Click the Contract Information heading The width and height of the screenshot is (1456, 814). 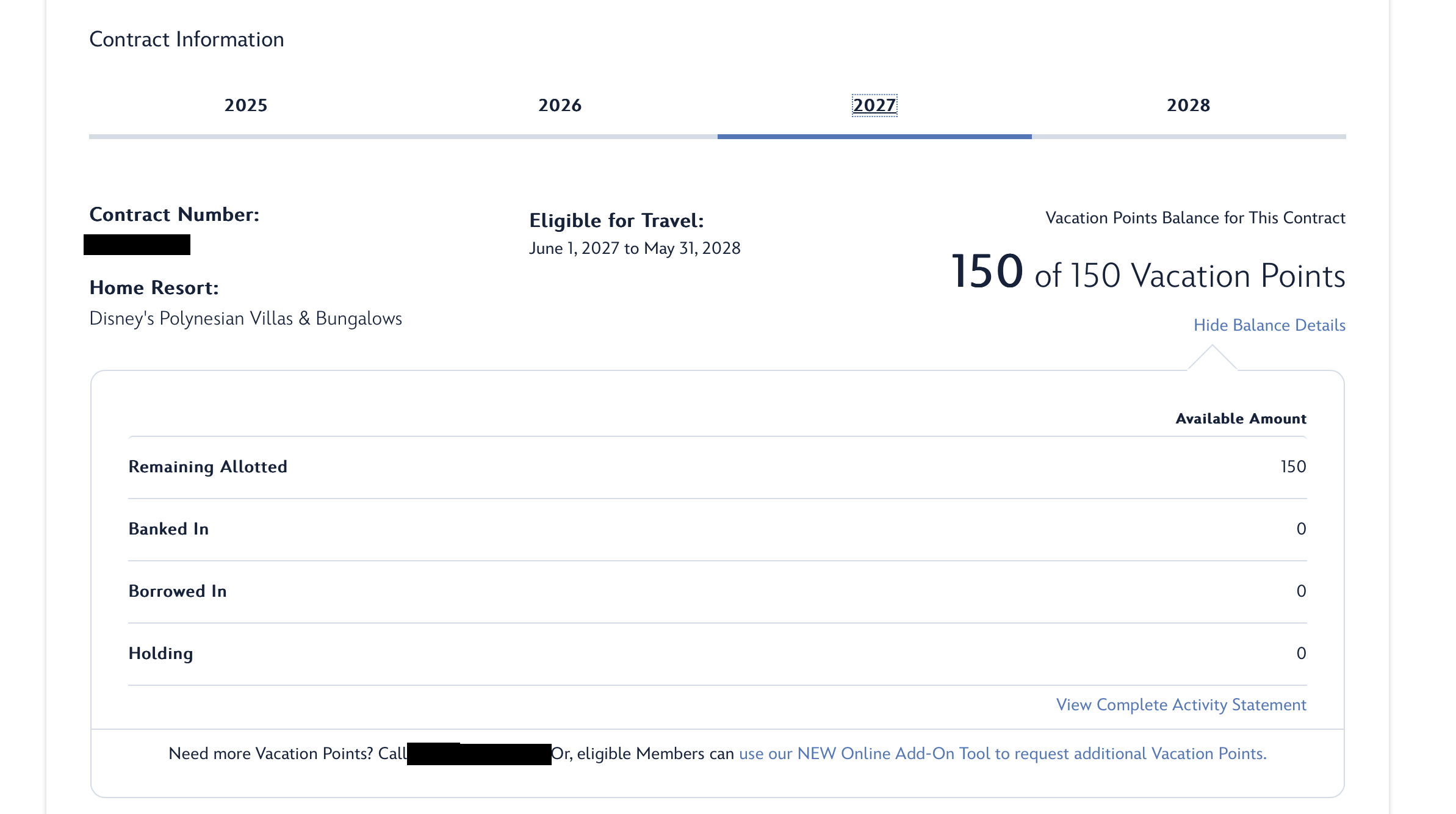pos(187,40)
